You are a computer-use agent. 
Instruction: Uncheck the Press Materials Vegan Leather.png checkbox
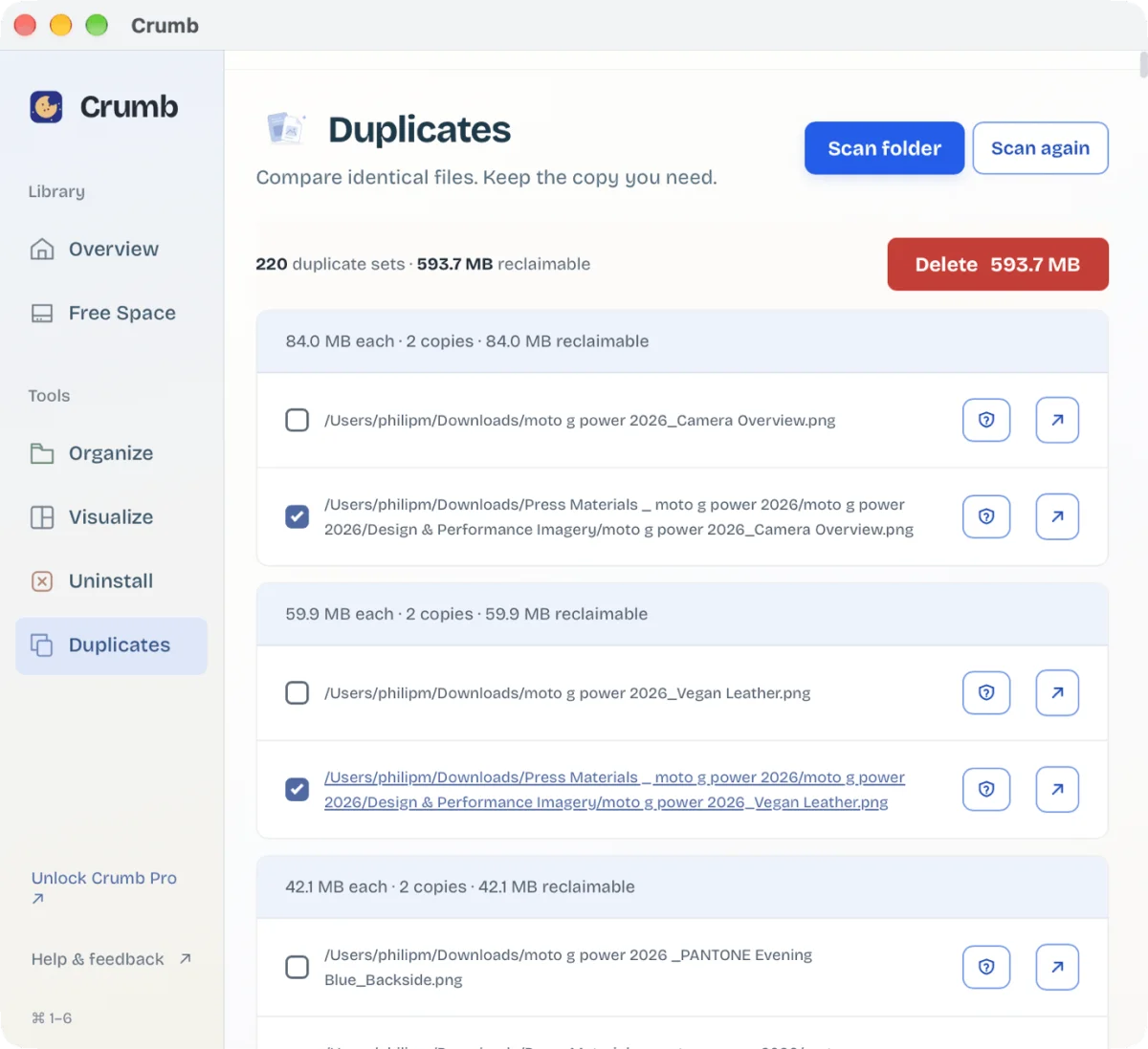coord(298,790)
